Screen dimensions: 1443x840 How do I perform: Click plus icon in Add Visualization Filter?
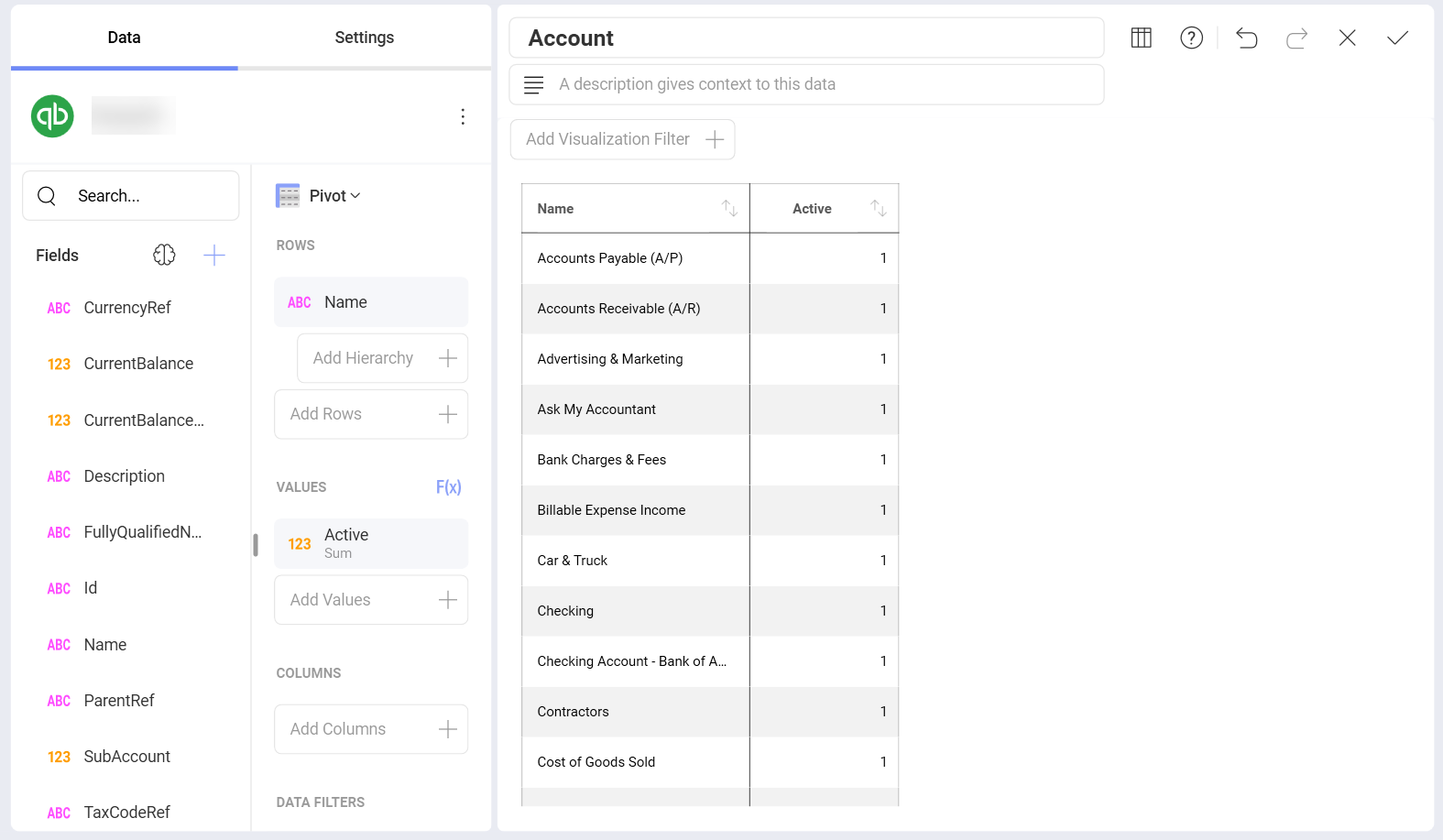click(x=715, y=139)
